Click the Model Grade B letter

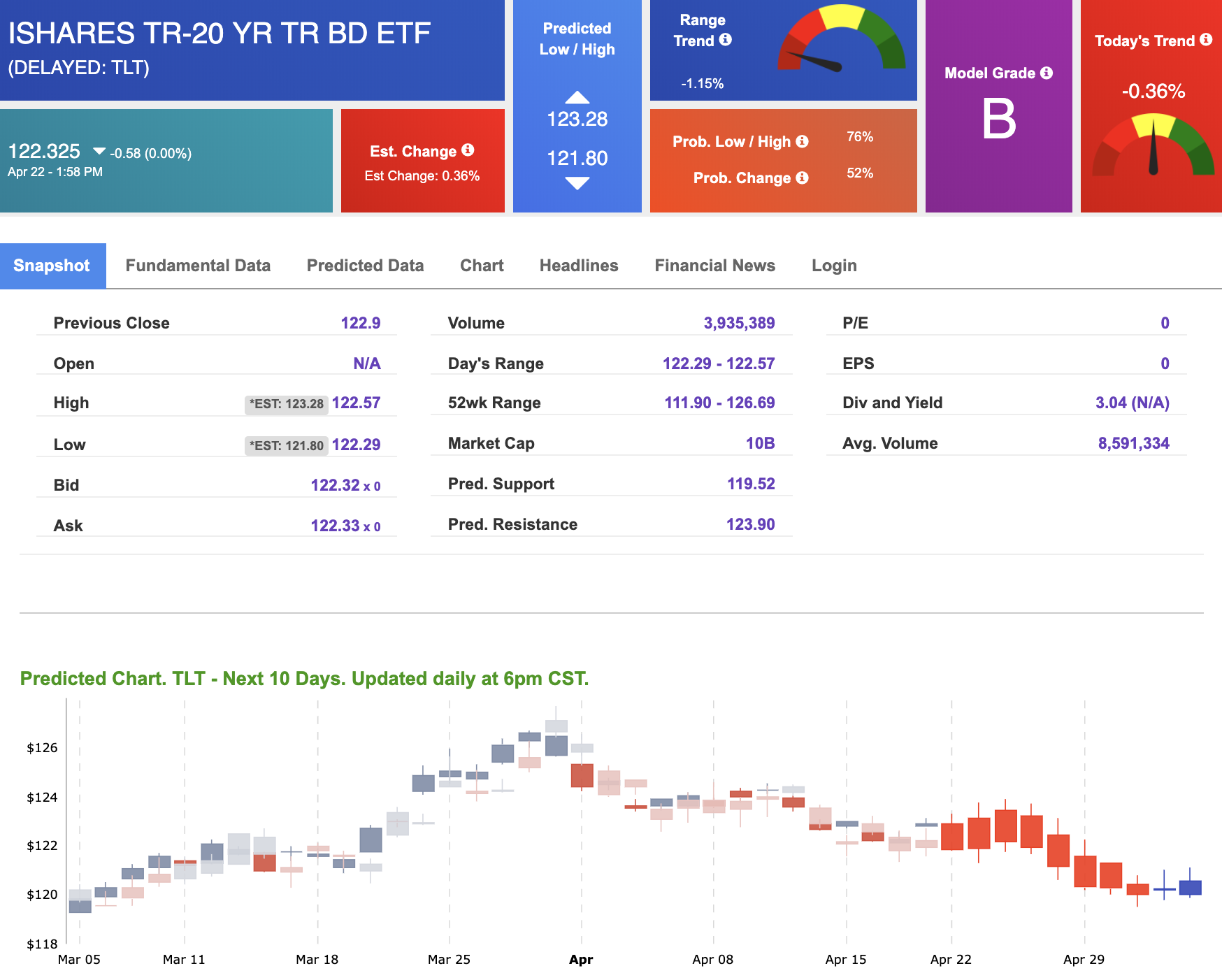pos(999,119)
